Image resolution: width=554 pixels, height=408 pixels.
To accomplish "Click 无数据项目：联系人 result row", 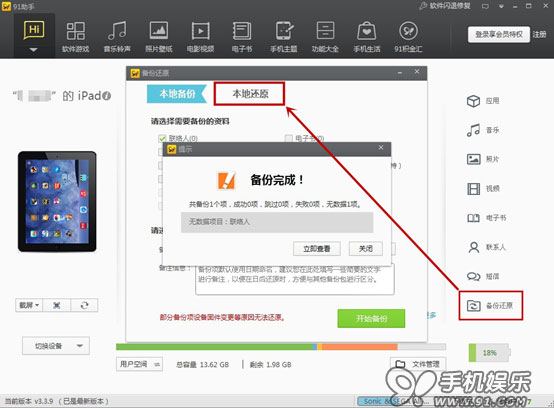I will 277,222.
